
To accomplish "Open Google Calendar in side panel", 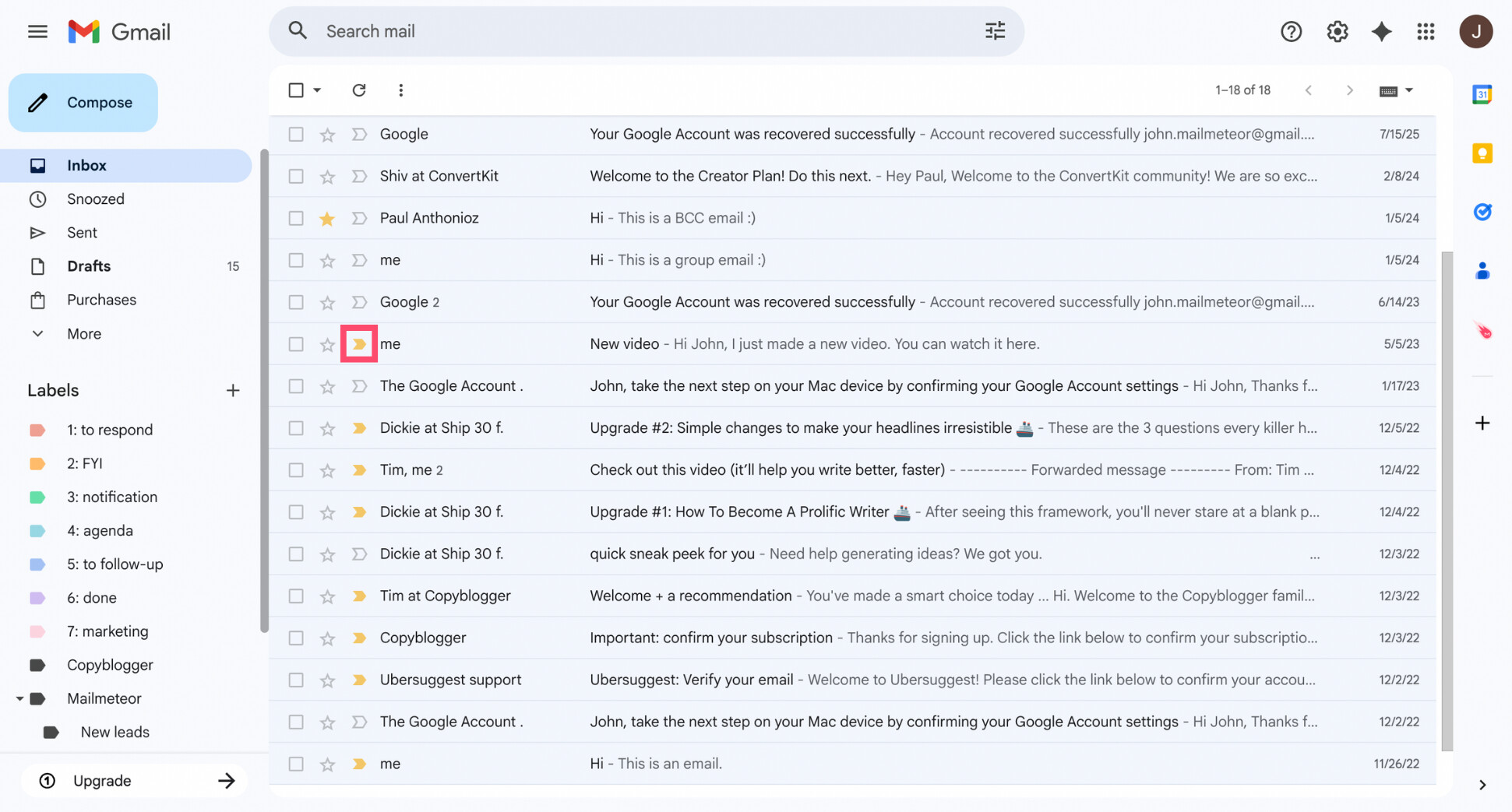I will pos(1482,93).
